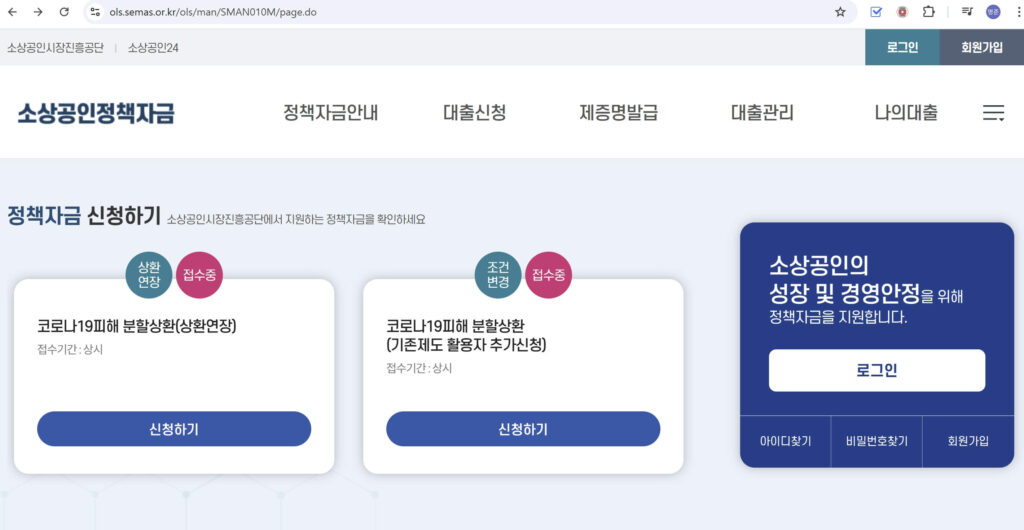Click 접수중 badge next to 조건변경
Screen dimensions: 1024x530
pos(549,275)
